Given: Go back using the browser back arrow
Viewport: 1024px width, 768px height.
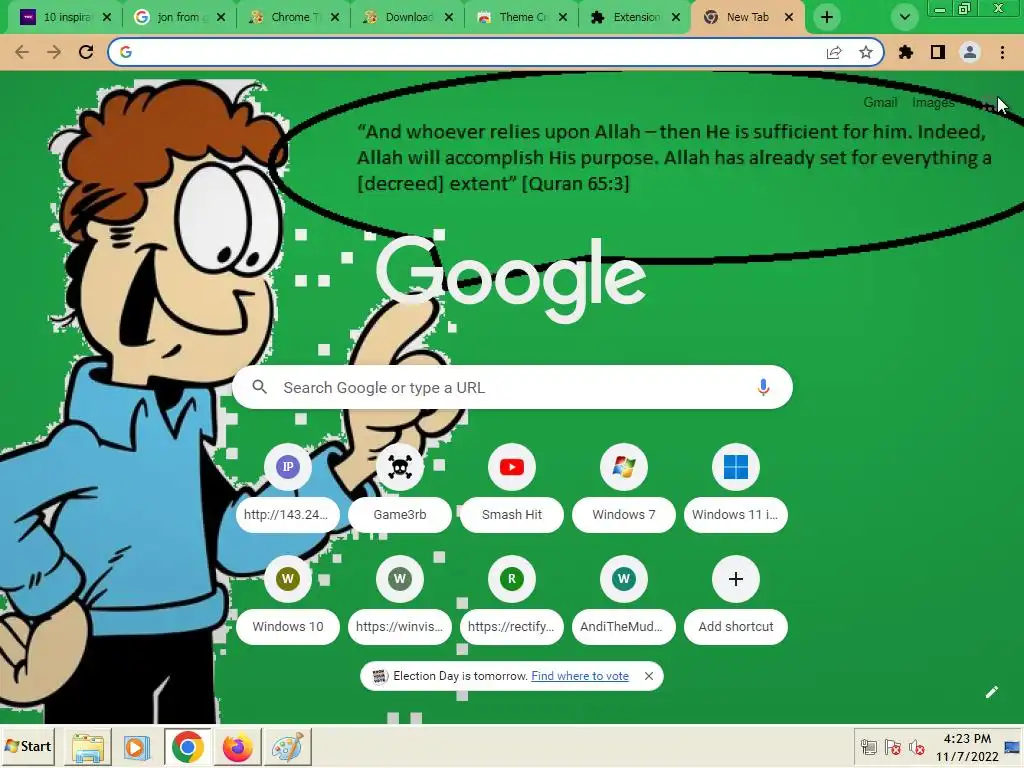Looking at the screenshot, I should pos(22,52).
